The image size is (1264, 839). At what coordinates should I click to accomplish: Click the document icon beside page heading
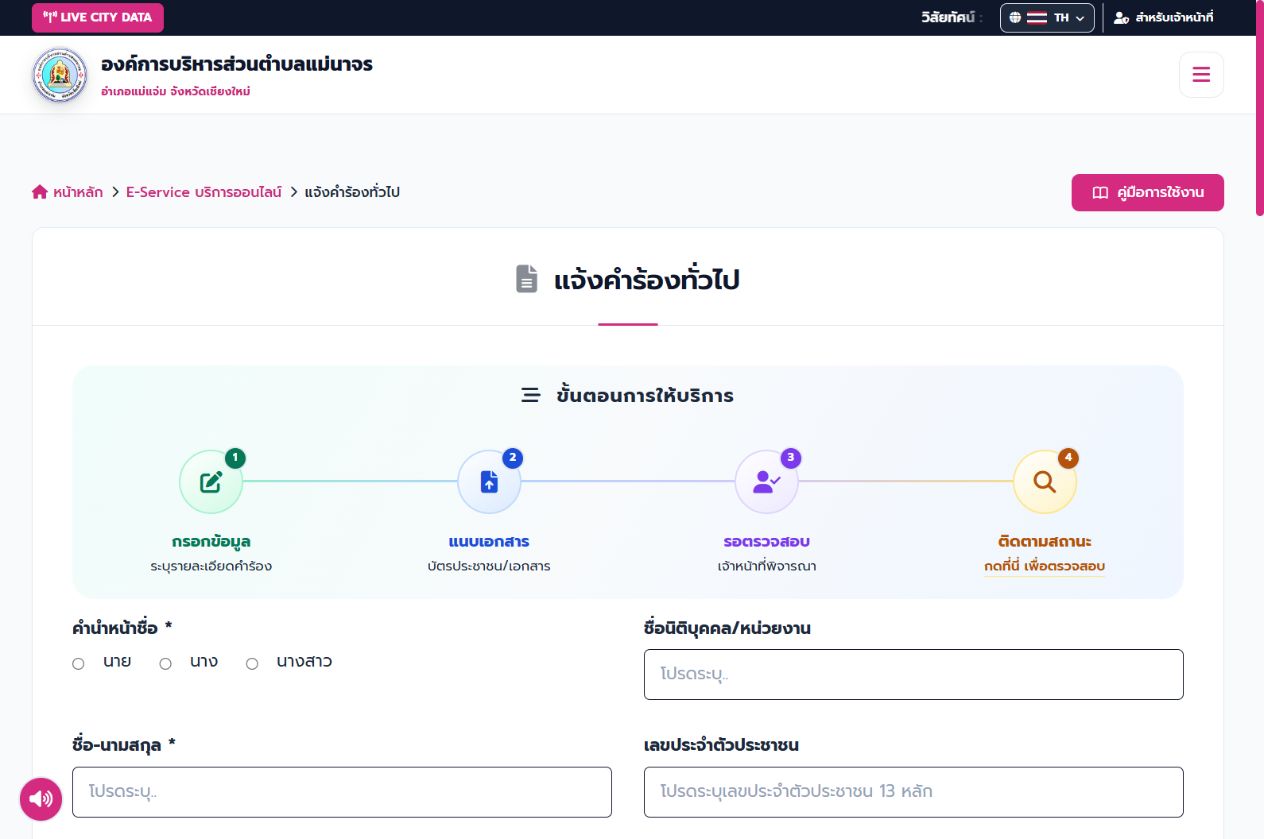[527, 279]
